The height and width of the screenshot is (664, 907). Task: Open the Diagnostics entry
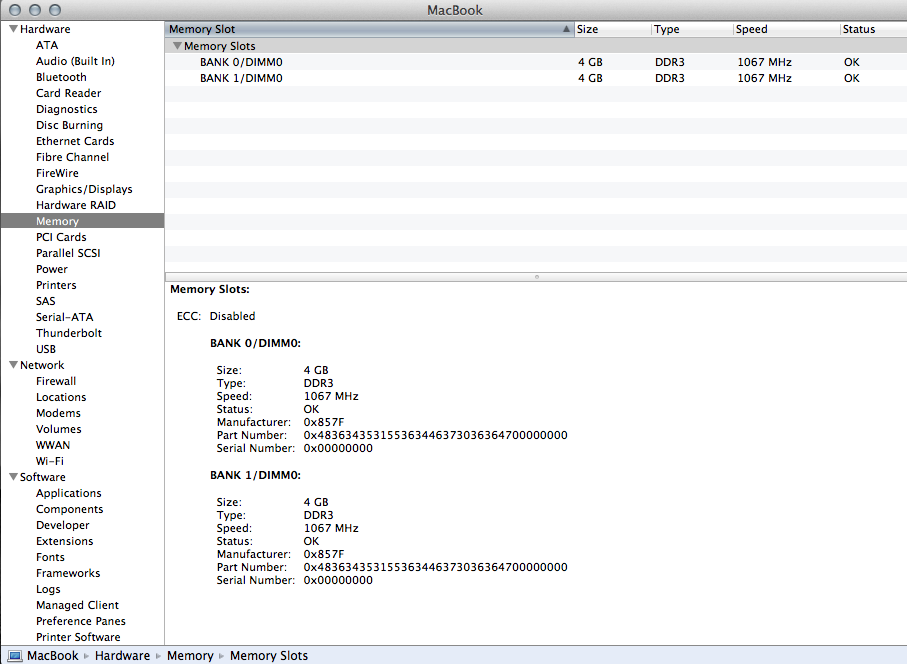(67, 109)
